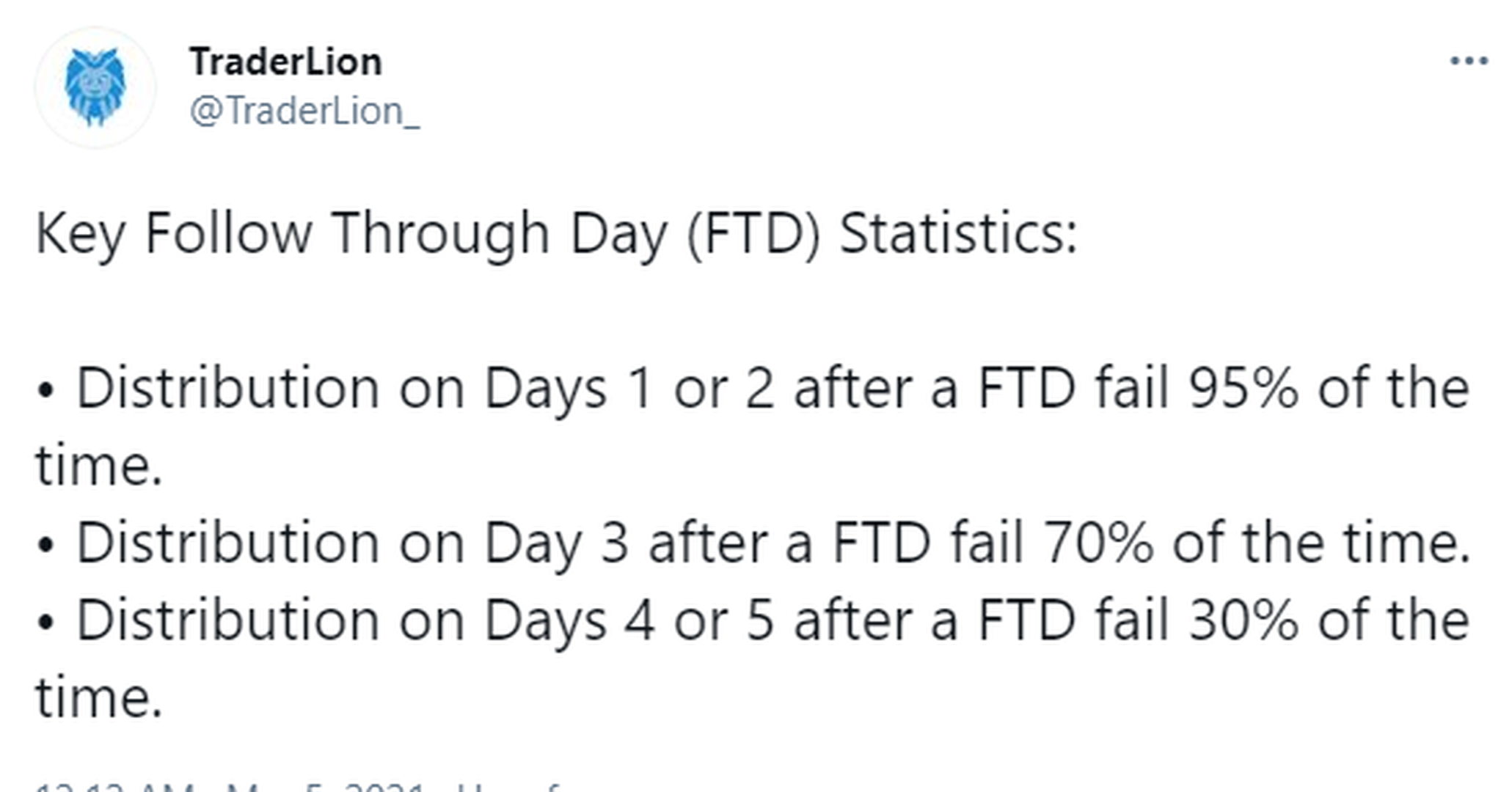Open the tweet's three-dot More menu
The height and width of the screenshot is (792, 1512).
1469,61
